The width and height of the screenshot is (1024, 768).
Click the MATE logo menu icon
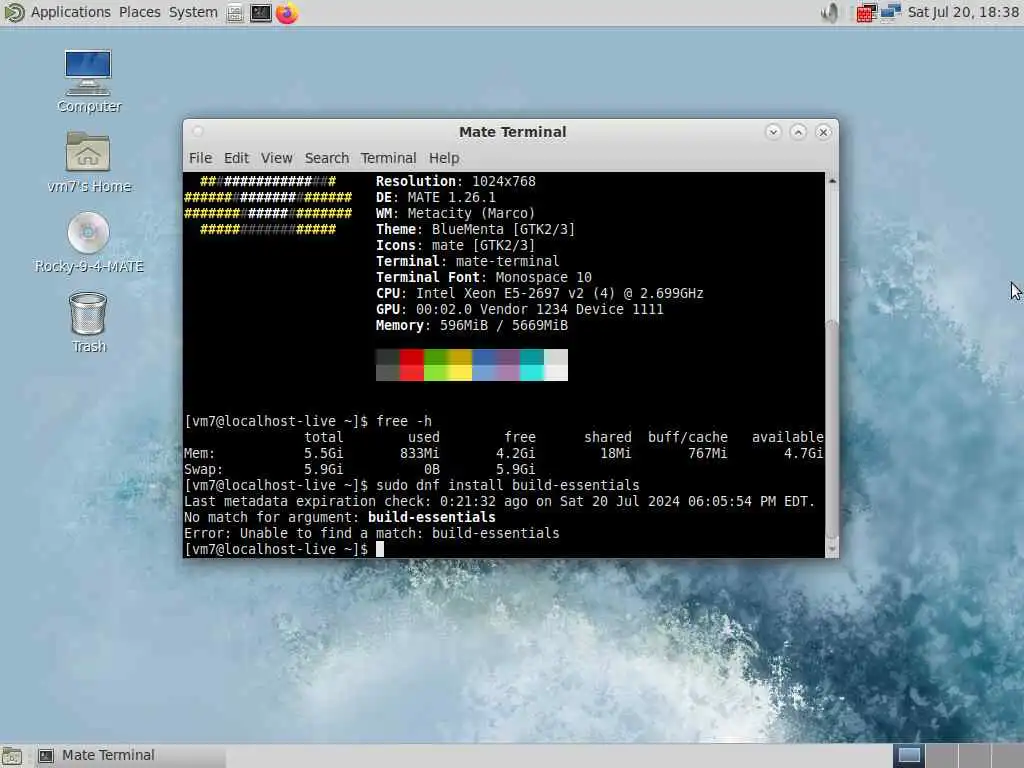point(14,12)
